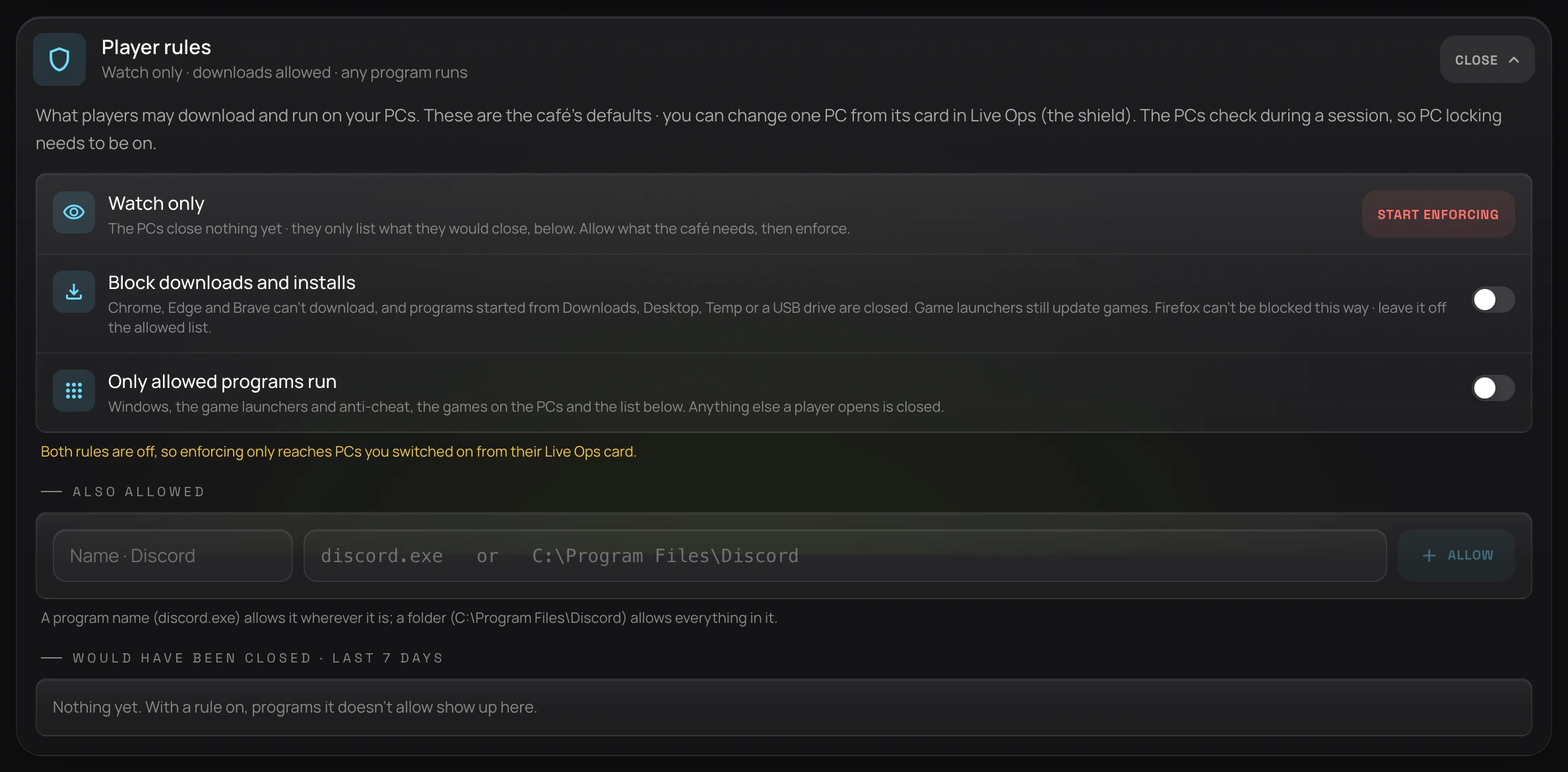Click the Watch only eye icon
Image resolution: width=1568 pixels, height=772 pixels.
coord(74,212)
